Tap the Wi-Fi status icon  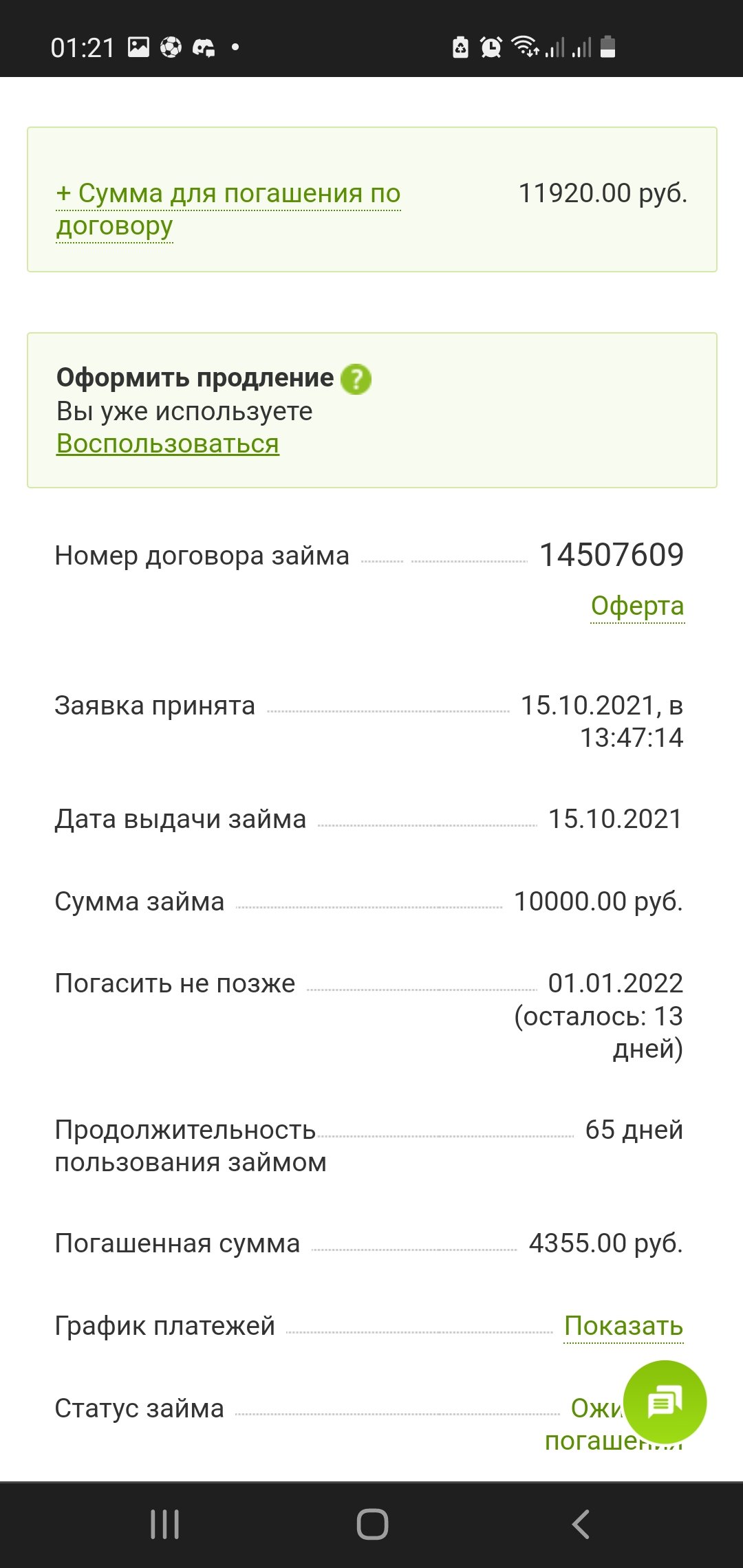point(525,47)
